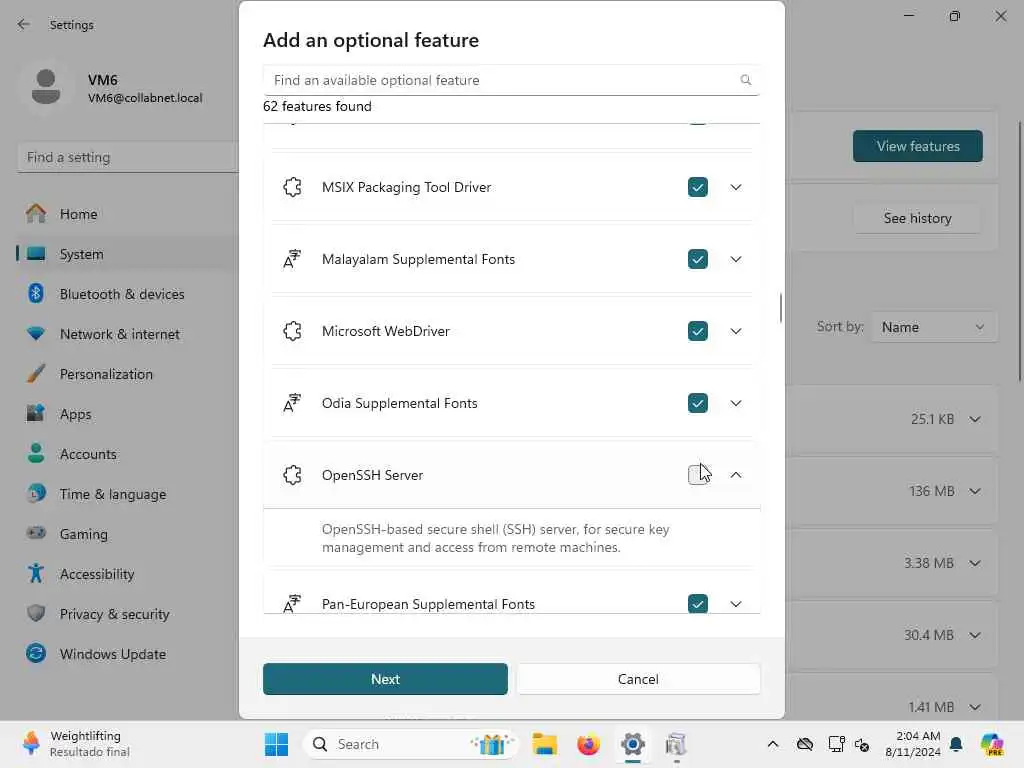Expand the 25.1 KB feature row
This screenshot has width=1024, height=768.
(x=975, y=419)
